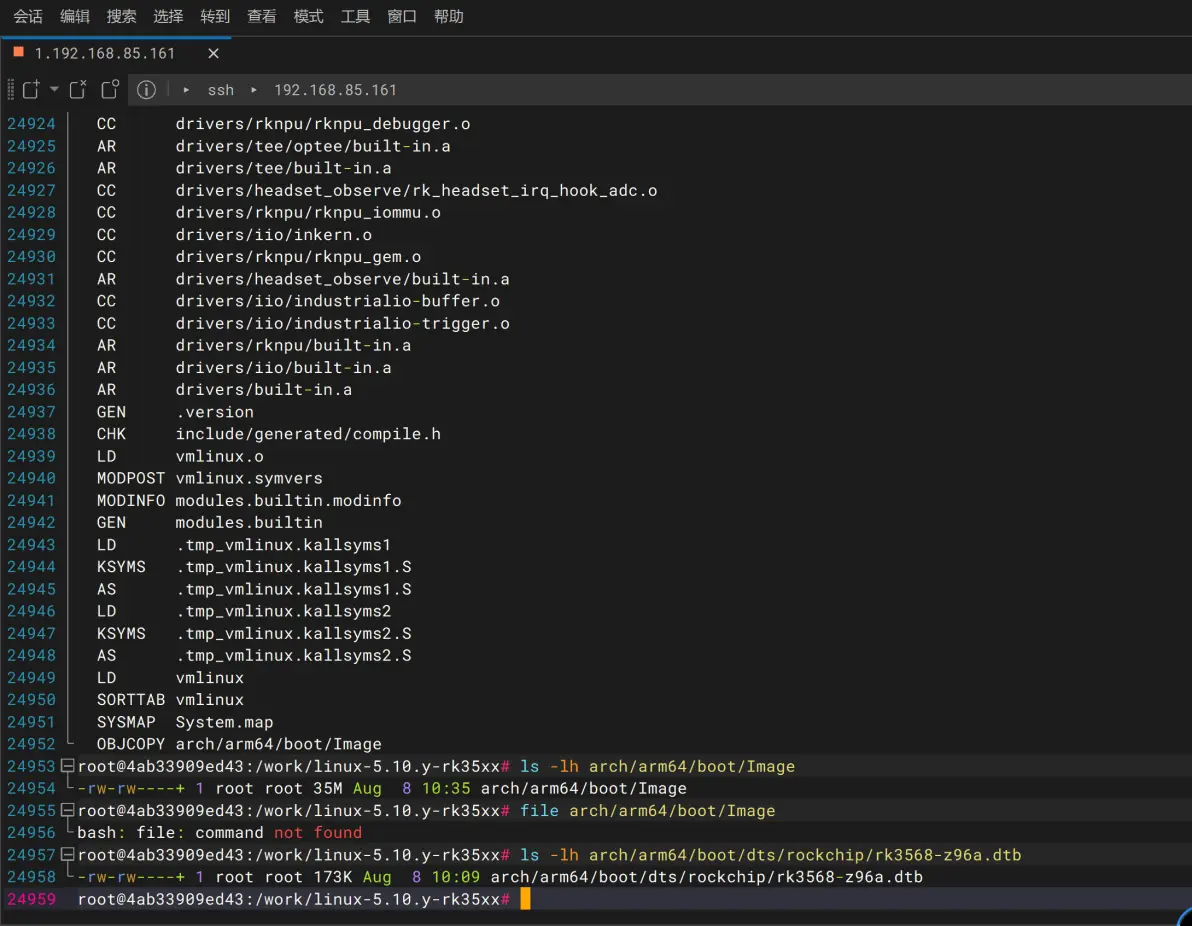Click drivers/iio/industrialio-buffer.o text

tap(338, 301)
